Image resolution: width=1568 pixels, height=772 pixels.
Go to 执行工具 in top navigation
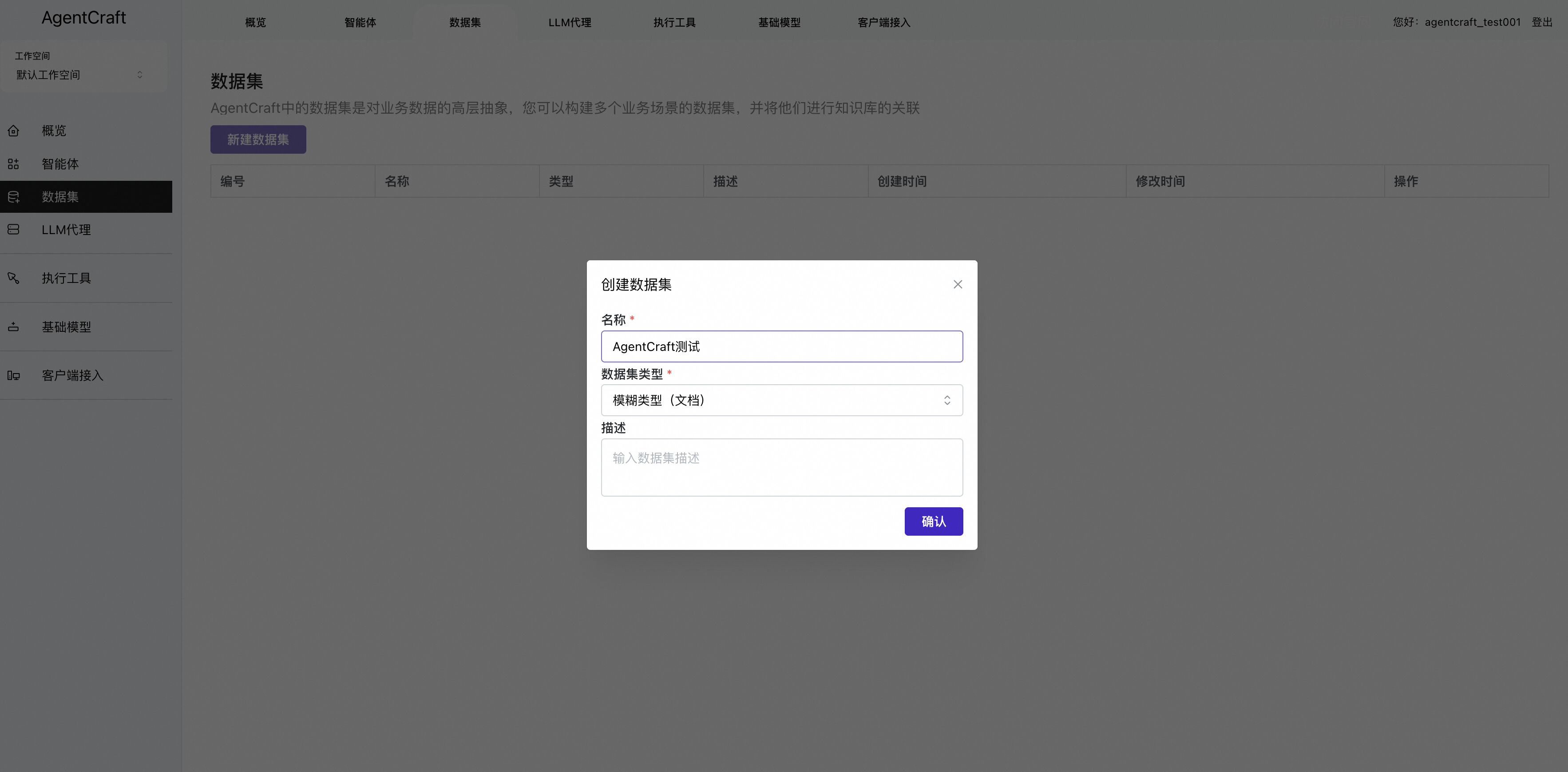point(674,23)
